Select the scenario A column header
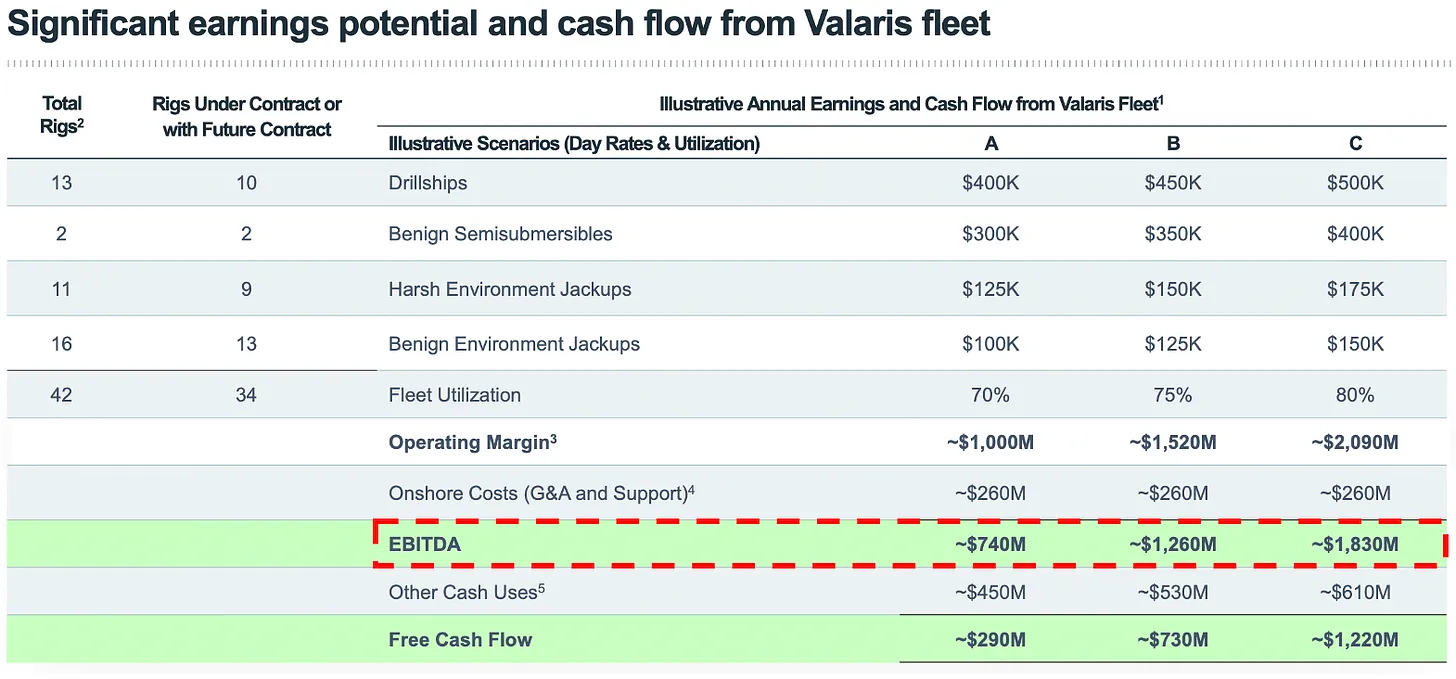Image resolution: width=1456 pixels, height=679 pixels. 991,143
